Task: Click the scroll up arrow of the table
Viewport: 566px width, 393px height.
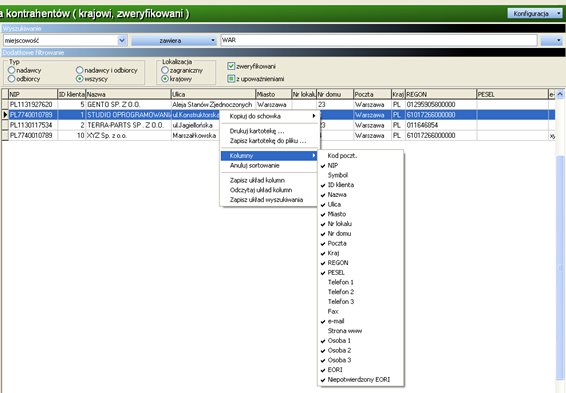Action: point(560,94)
